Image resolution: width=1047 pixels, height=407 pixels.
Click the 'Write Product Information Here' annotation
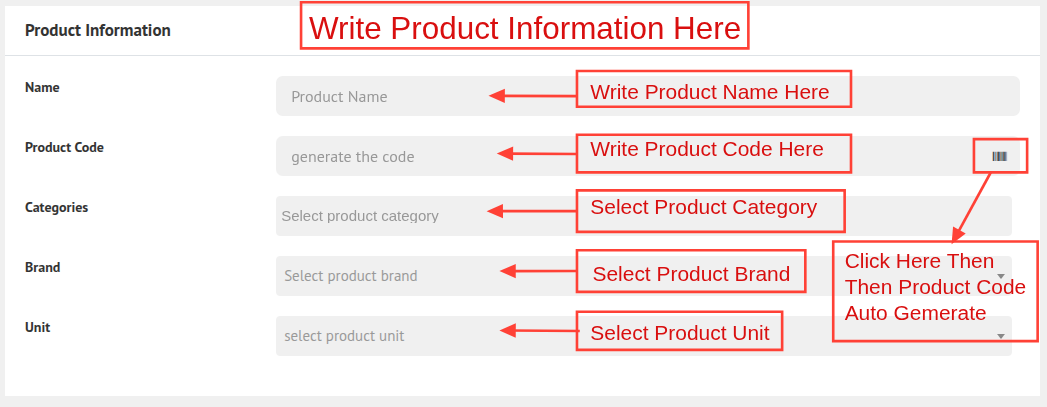(525, 28)
